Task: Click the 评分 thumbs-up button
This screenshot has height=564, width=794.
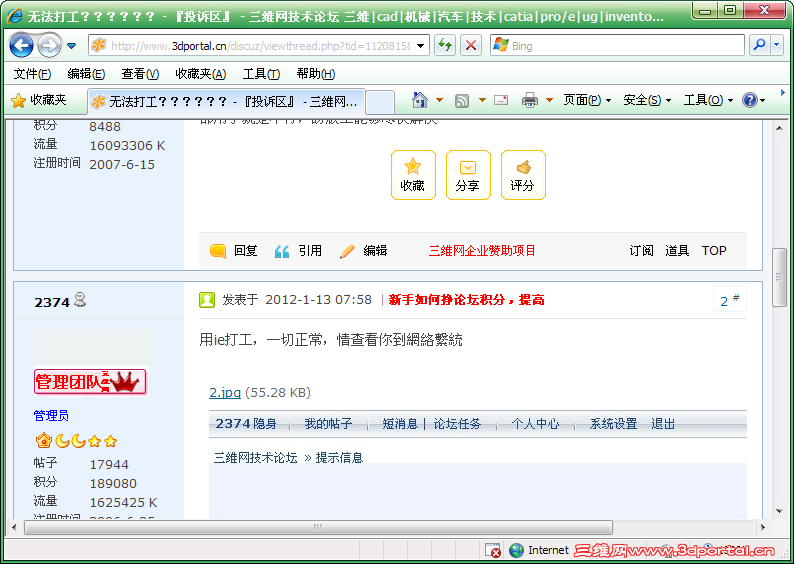Action: (x=523, y=175)
